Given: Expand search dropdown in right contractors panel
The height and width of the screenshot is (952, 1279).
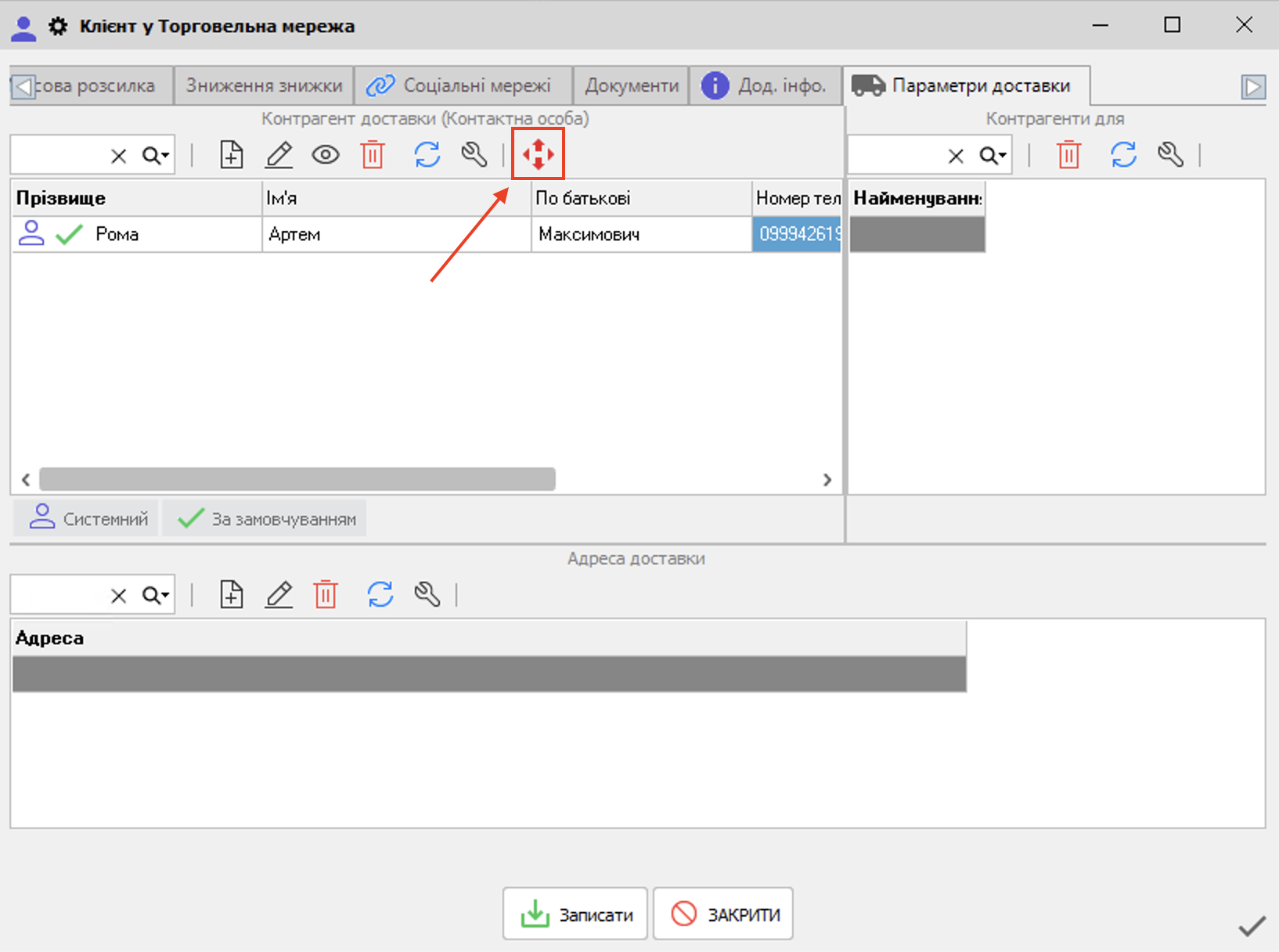Looking at the screenshot, I should point(994,156).
